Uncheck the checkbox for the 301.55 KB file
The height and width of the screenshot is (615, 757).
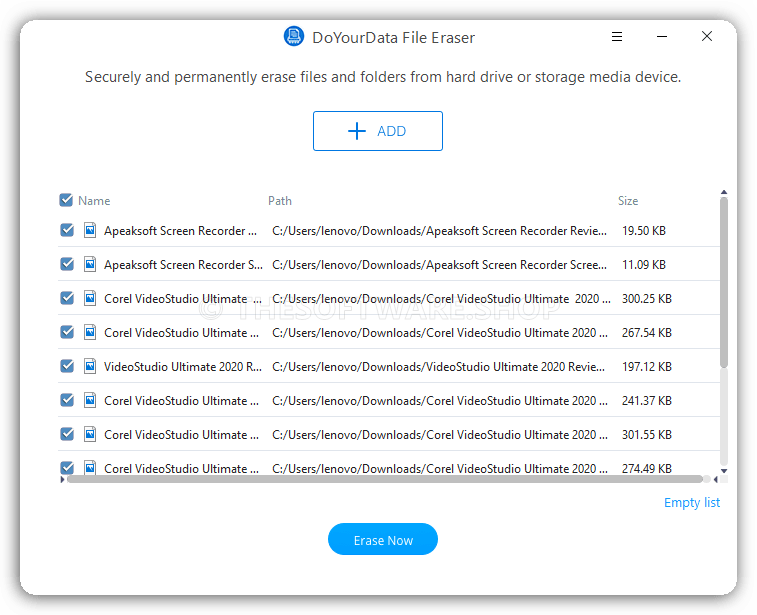67,434
